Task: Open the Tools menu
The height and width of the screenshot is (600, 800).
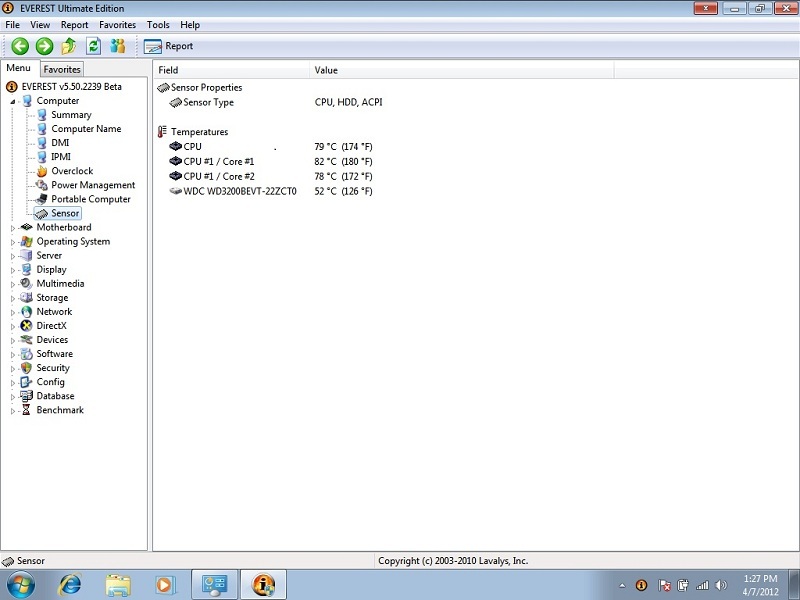Action: click(x=158, y=24)
